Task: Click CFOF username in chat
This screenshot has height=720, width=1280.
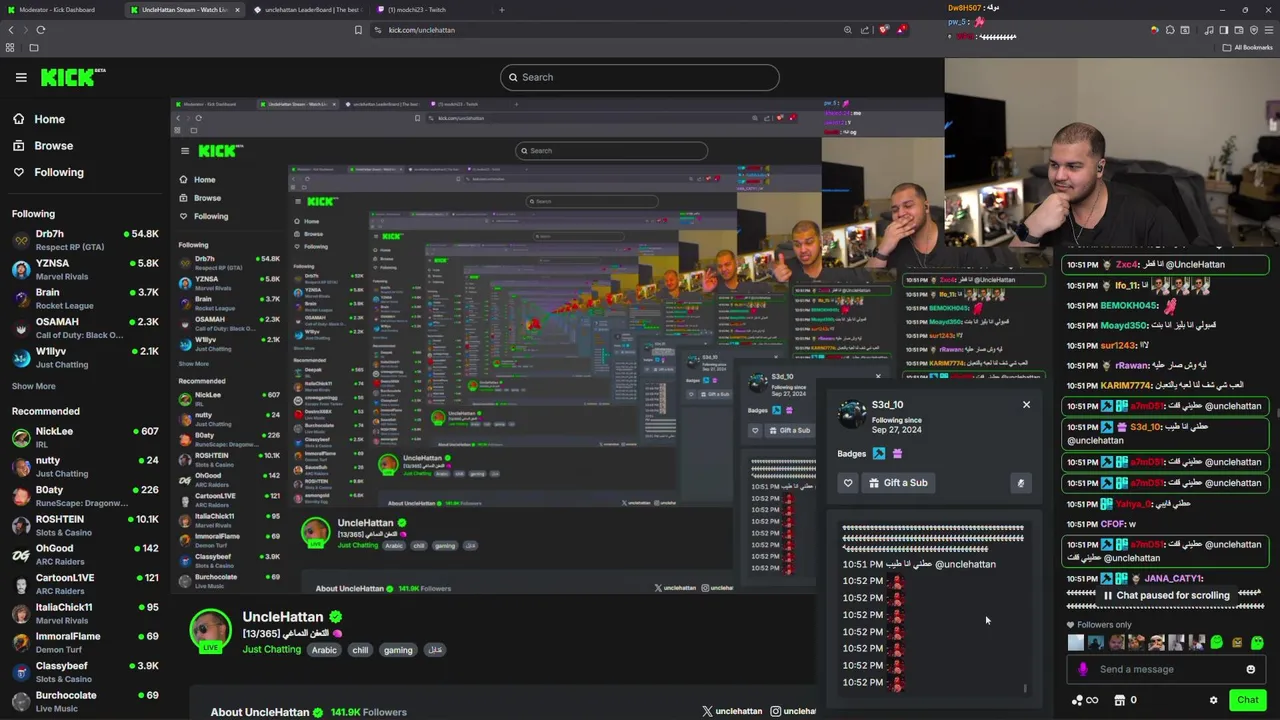Action: click(1112, 524)
